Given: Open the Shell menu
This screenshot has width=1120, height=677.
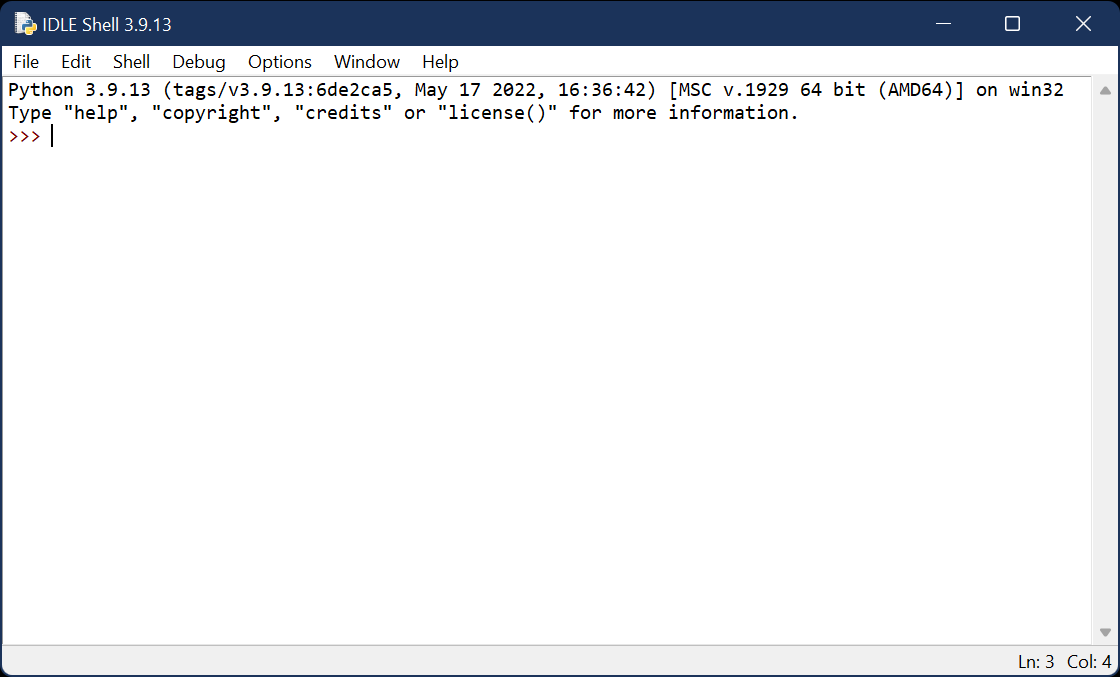Looking at the screenshot, I should click(x=131, y=62).
